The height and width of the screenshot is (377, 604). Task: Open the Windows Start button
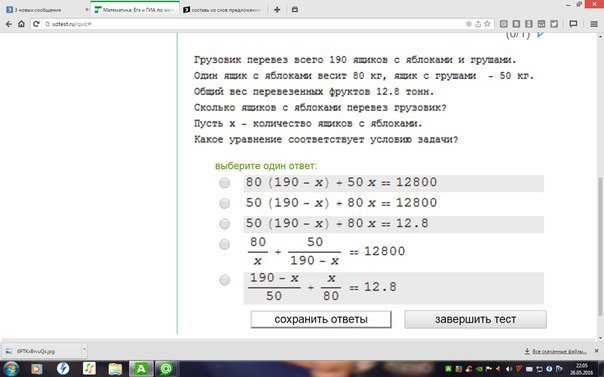(10, 369)
